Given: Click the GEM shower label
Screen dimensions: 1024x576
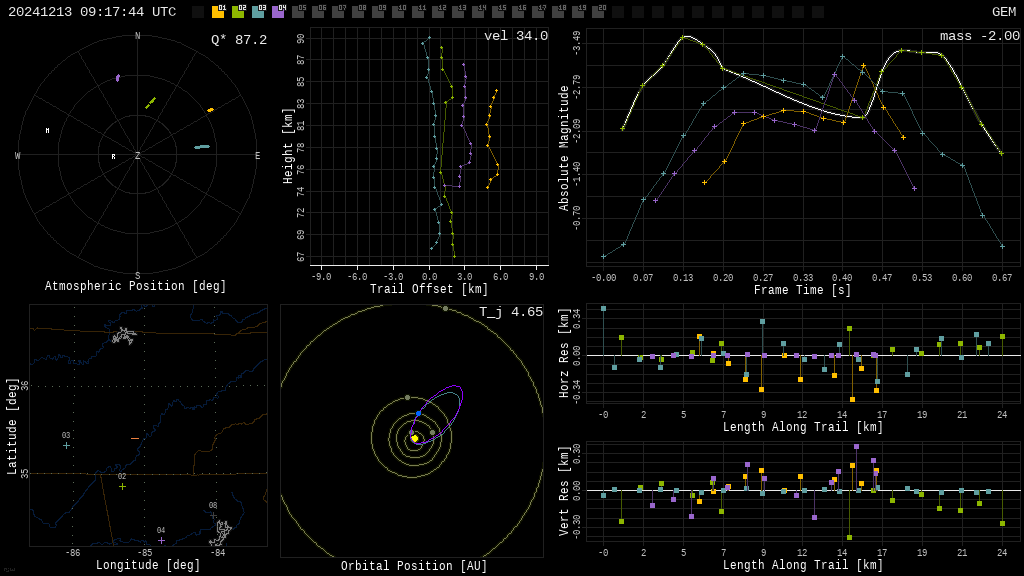Looking at the screenshot, I should 1003,12.
